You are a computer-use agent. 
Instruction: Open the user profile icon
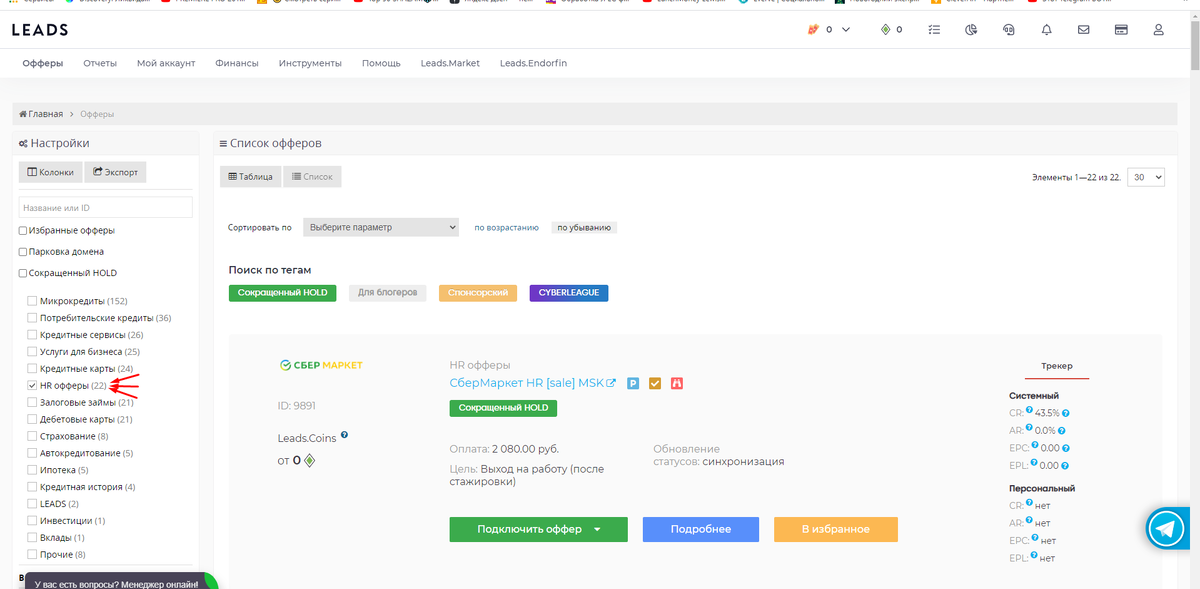pos(1159,30)
